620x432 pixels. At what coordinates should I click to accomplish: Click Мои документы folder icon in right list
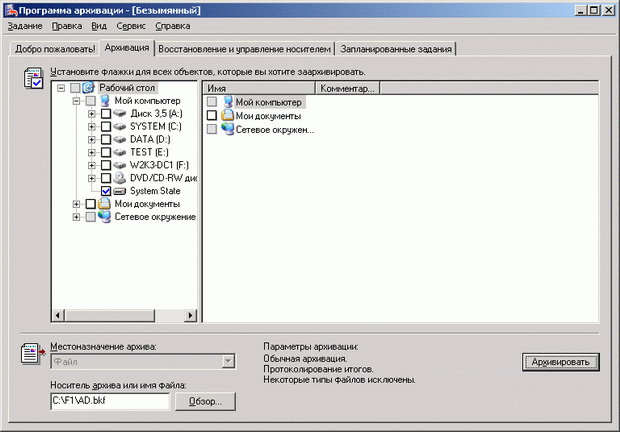tap(227, 116)
